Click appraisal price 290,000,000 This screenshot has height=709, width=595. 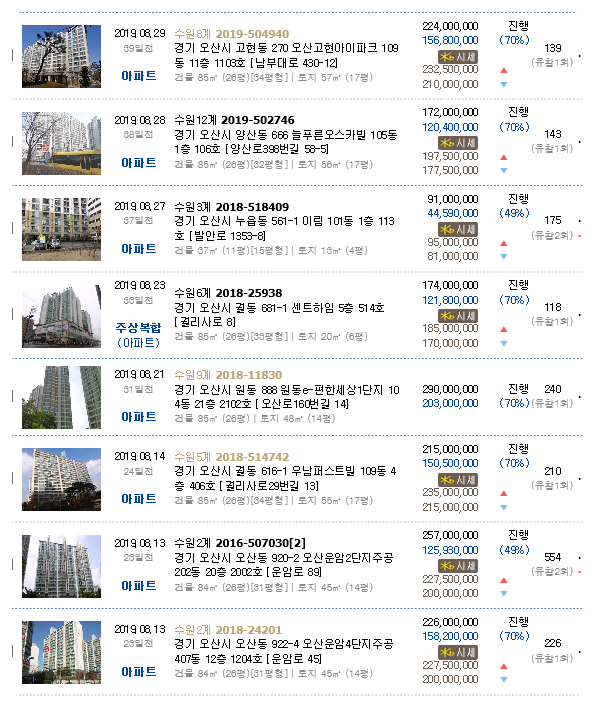click(x=450, y=389)
